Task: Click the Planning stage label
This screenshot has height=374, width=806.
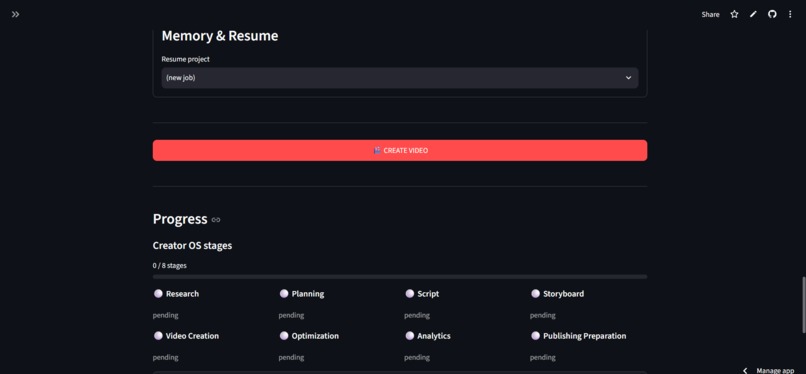Action: [x=308, y=294]
